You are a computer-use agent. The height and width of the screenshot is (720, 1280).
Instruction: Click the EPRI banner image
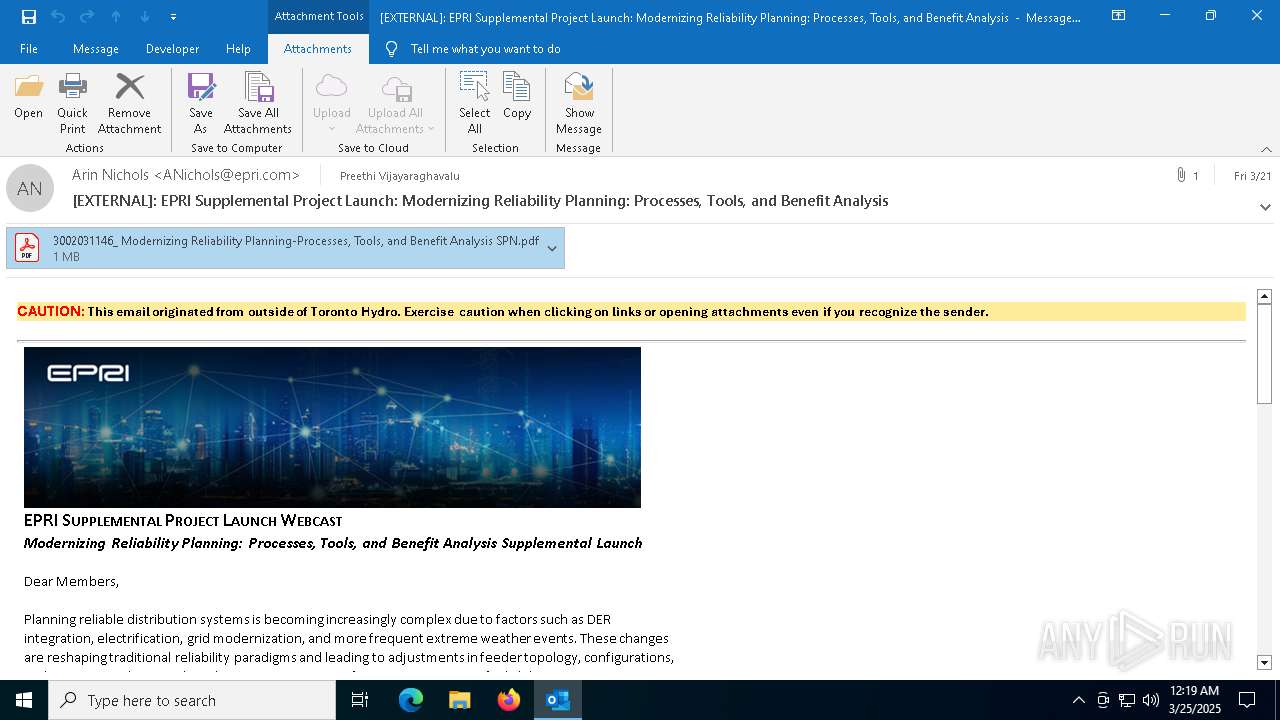tap(332, 427)
